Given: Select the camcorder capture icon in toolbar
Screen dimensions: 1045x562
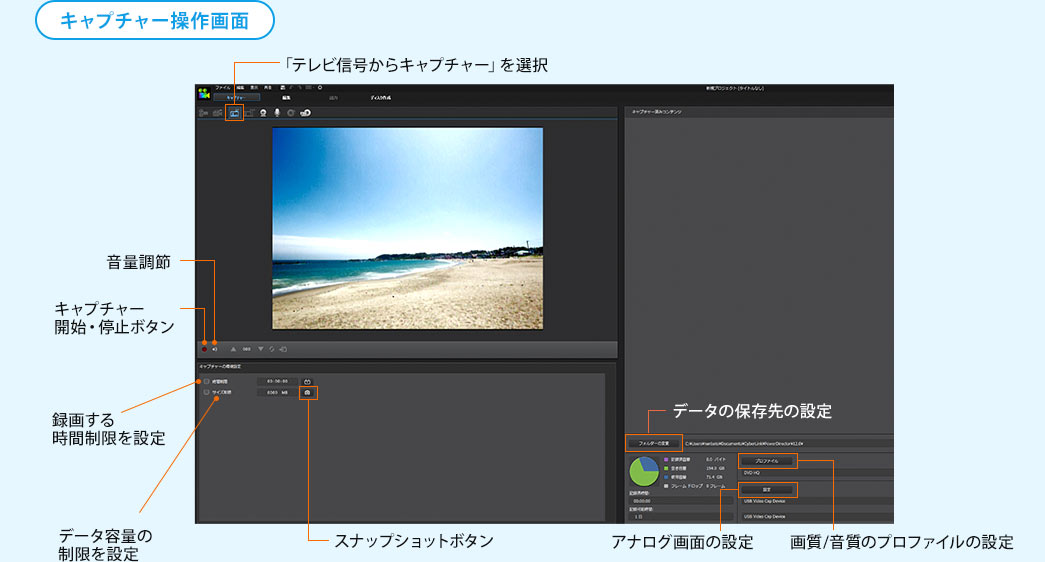Looking at the screenshot, I should coord(203,113).
